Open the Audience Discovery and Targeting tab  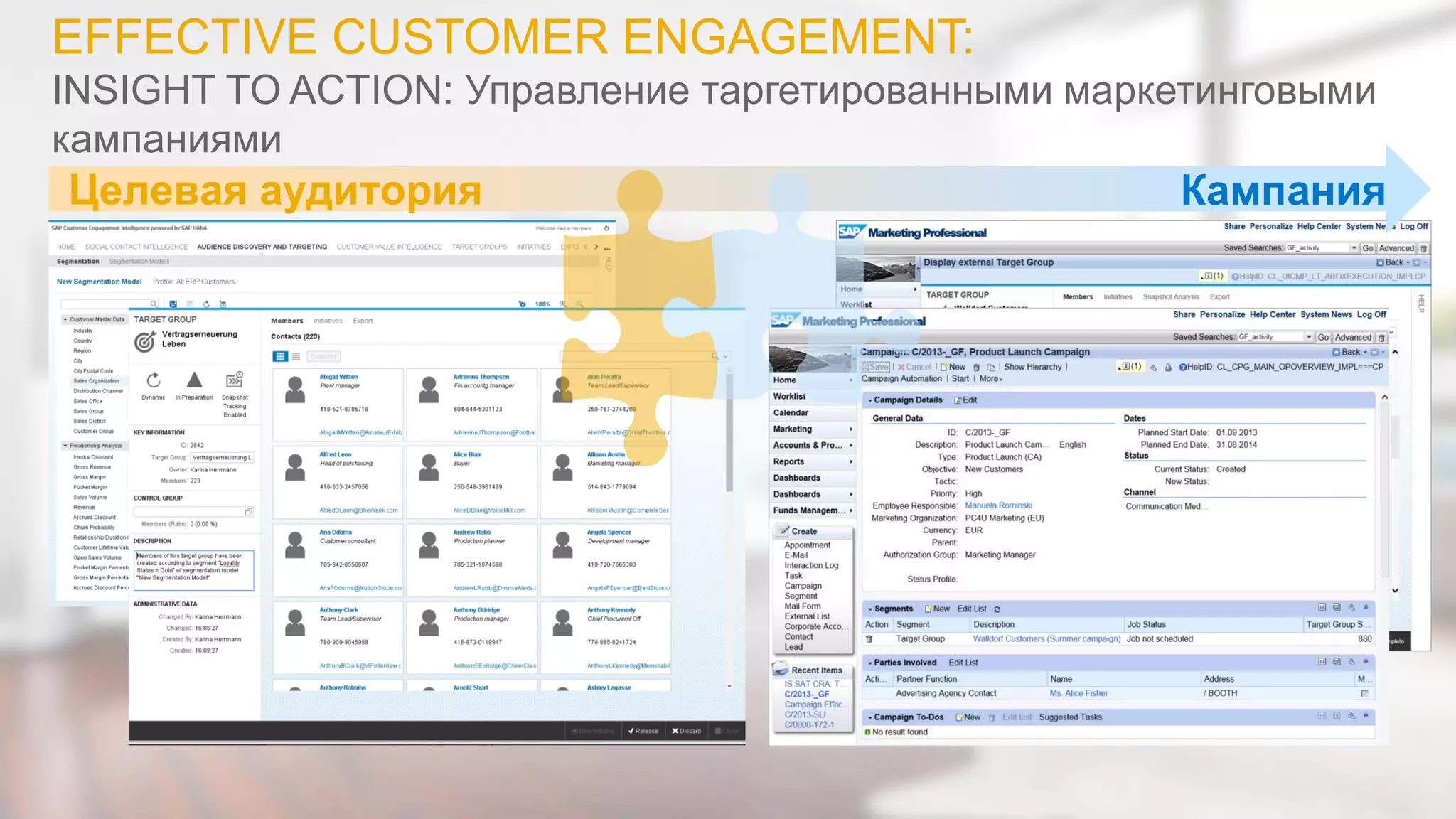click(x=262, y=247)
